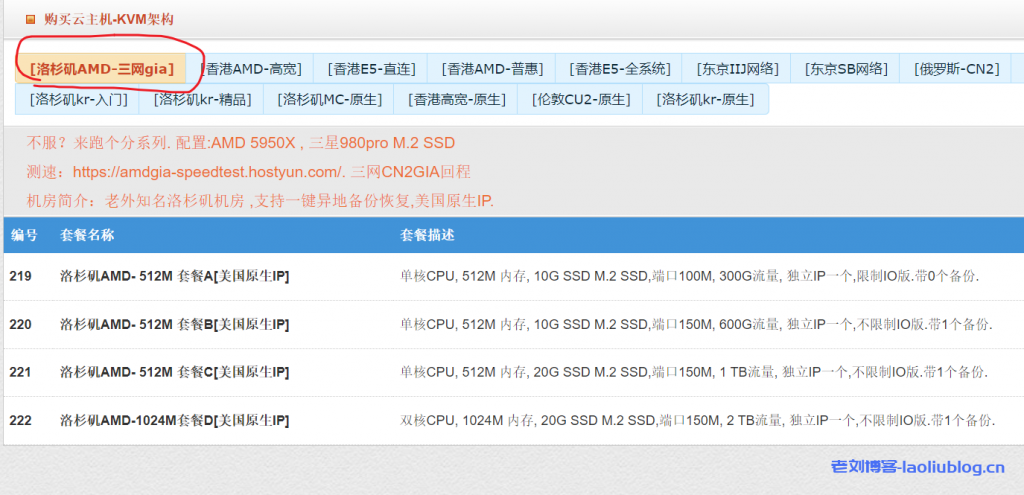Viewport: 1024px width, 495px height.
Task: Switch to the 香港E5-全系统 tab
Action: click(x=618, y=69)
